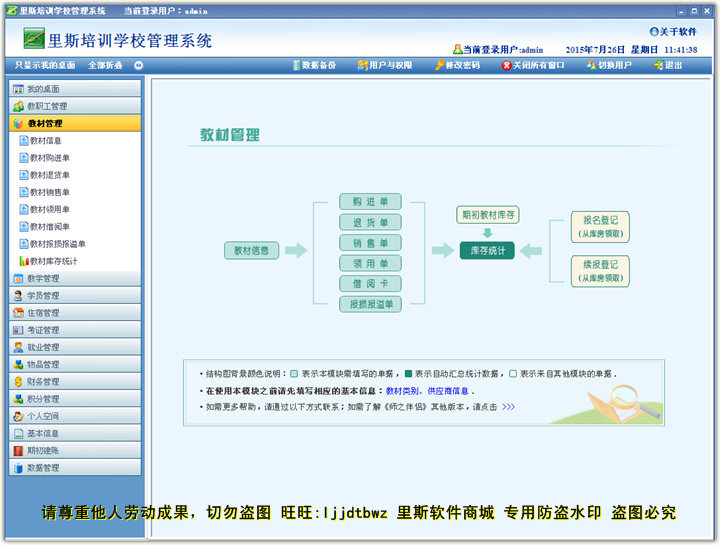The image size is (720, 545).
Task: Expand 考证管理 sidebar section
Action: tap(75, 330)
